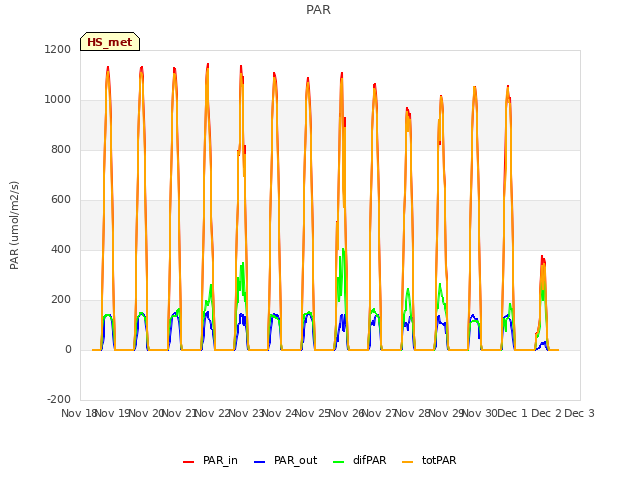Screen dimensions: 640x480
Task: Click the green difPAR legend swatch
Action: [339, 462]
